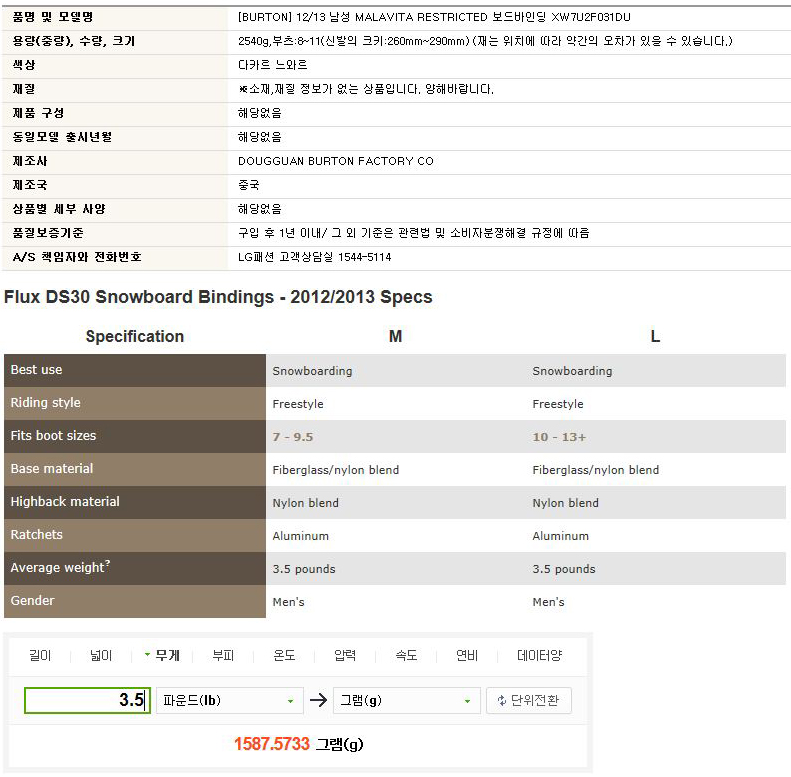The image size is (791, 777).
Task: Switch to the 부피 (volume) tab
Action: tap(223, 656)
